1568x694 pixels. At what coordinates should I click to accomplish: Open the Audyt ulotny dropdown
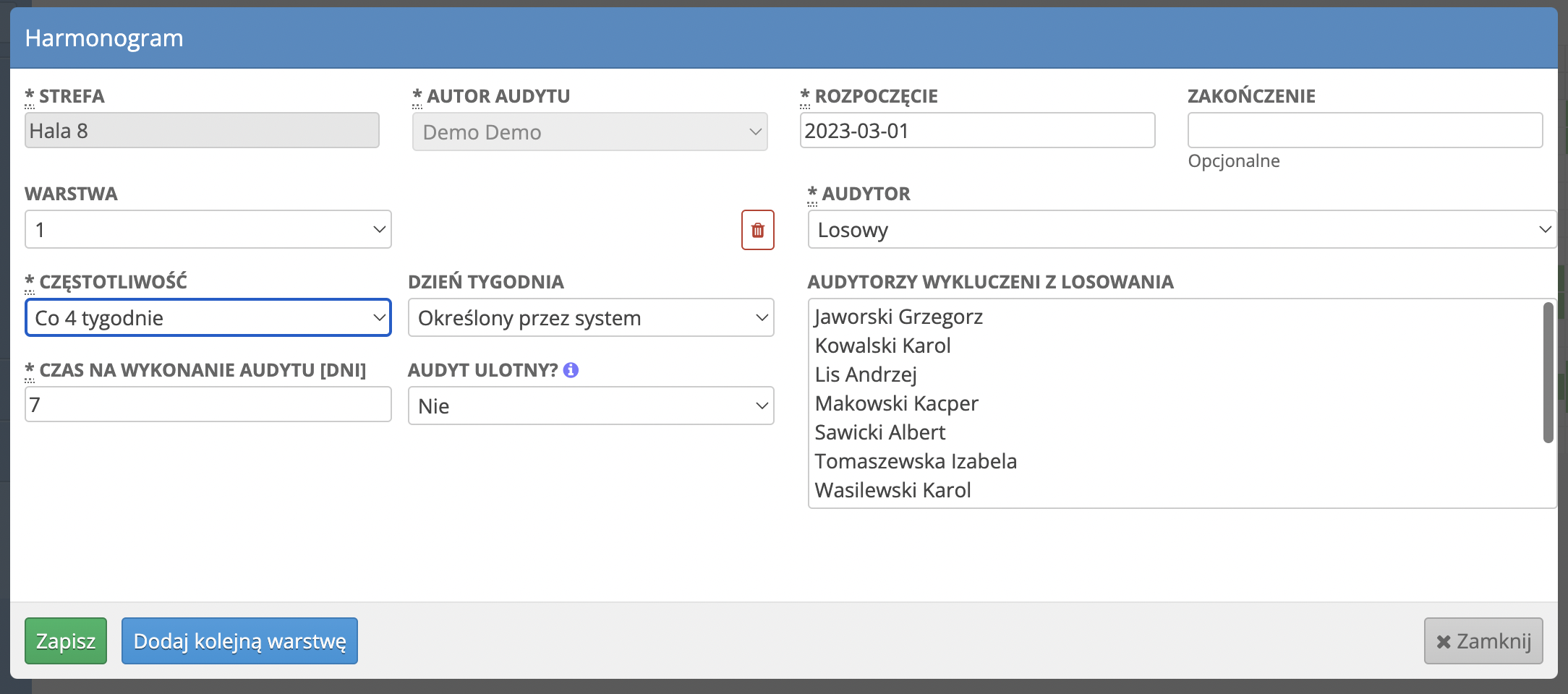(x=591, y=406)
